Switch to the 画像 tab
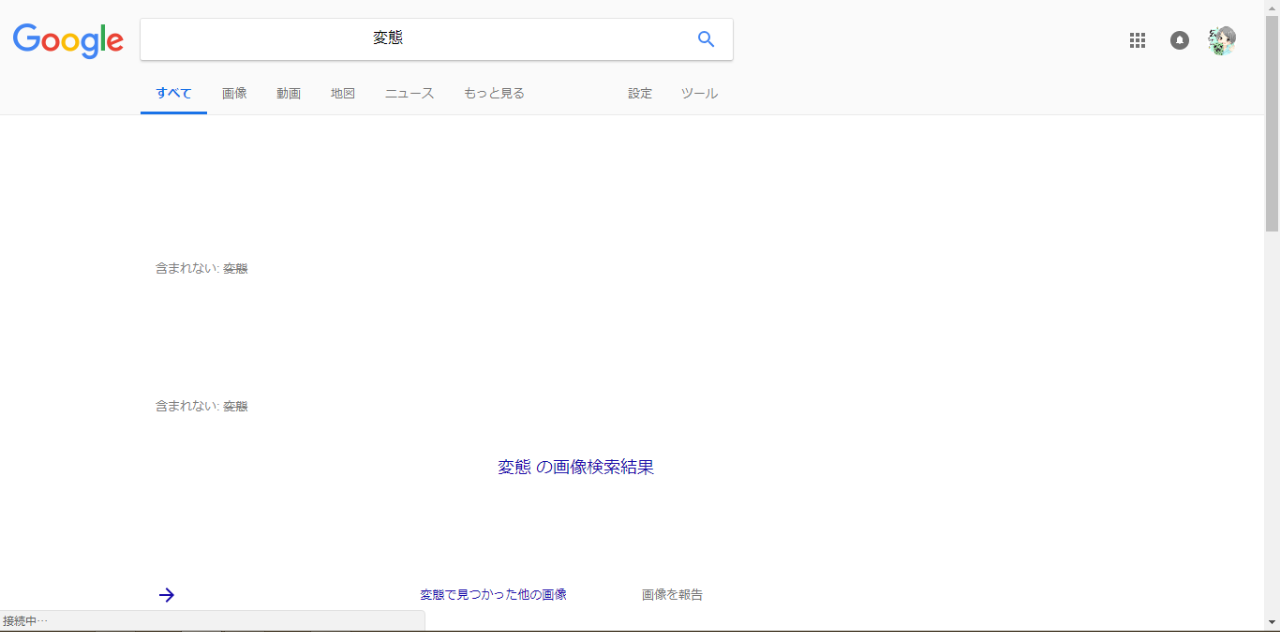 pyautogui.click(x=234, y=93)
